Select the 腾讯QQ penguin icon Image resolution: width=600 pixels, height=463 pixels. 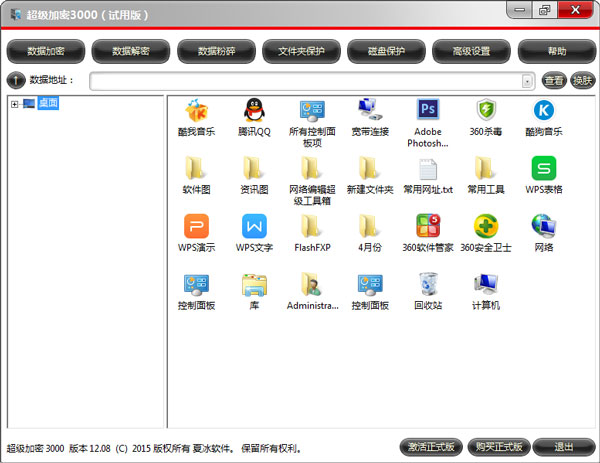[254, 111]
